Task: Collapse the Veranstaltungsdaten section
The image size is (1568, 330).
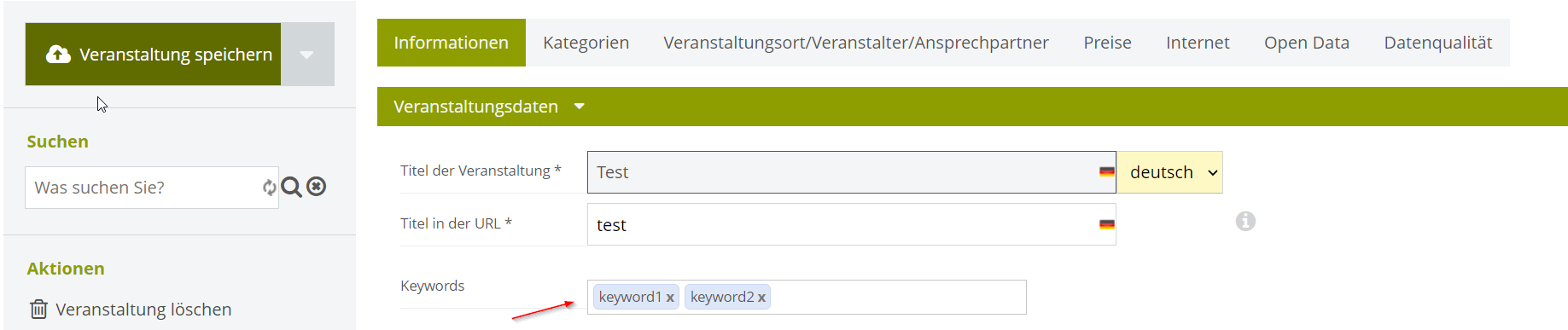Action: [580, 107]
